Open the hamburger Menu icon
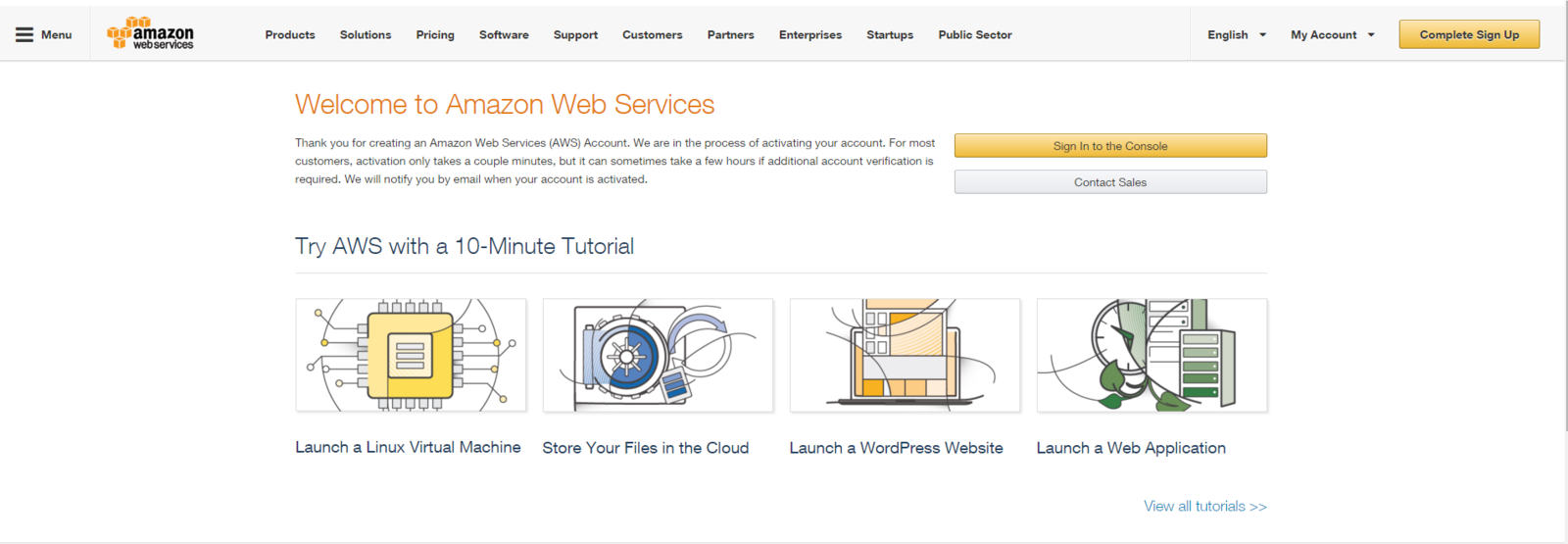 (24, 34)
